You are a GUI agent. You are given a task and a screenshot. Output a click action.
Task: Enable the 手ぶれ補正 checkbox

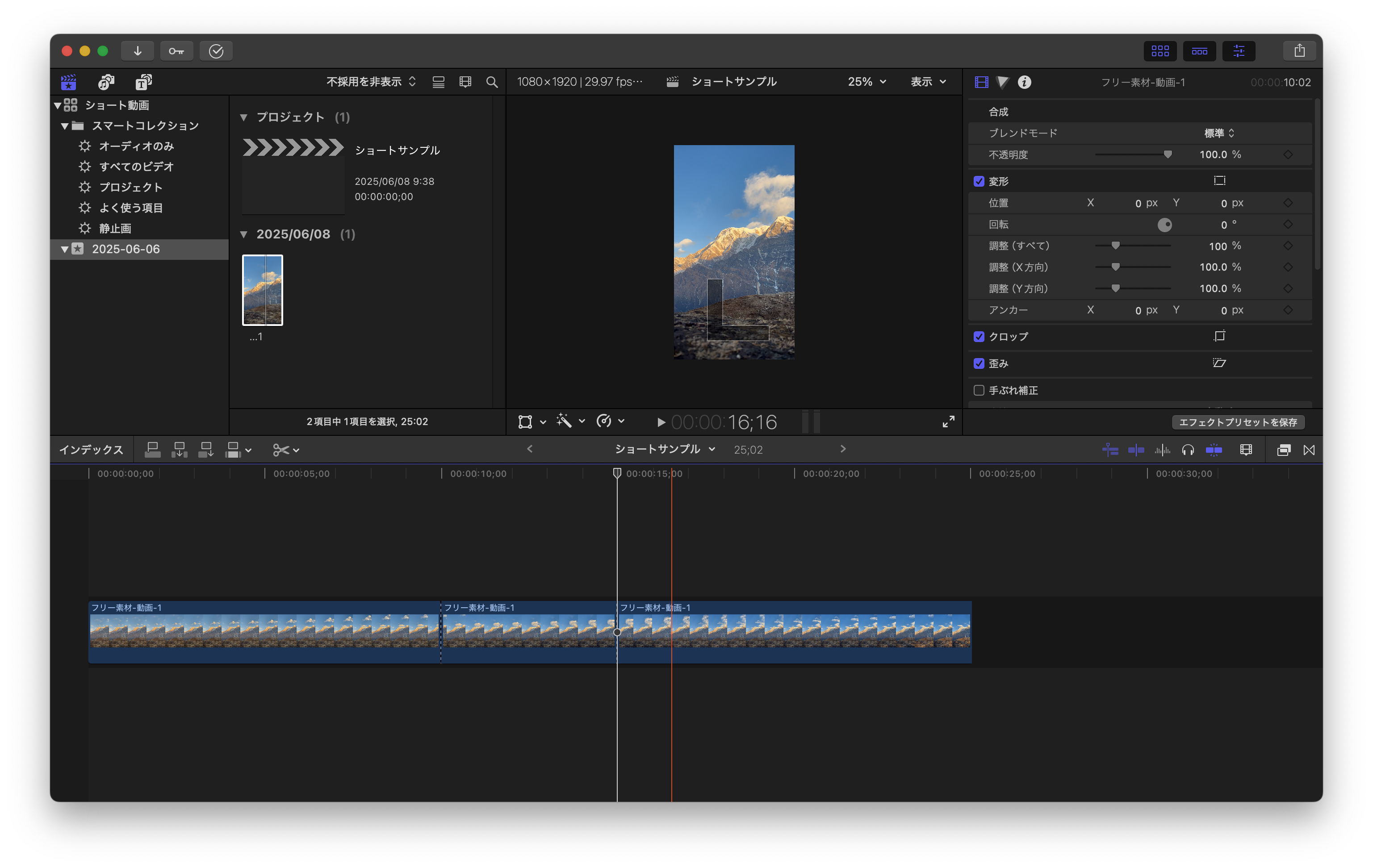(x=979, y=390)
